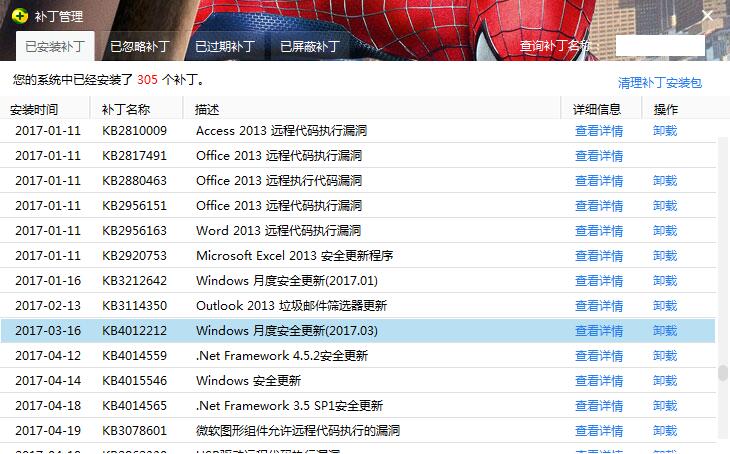
Task: Uninstall patch KB3078601
Action: tap(665, 431)
